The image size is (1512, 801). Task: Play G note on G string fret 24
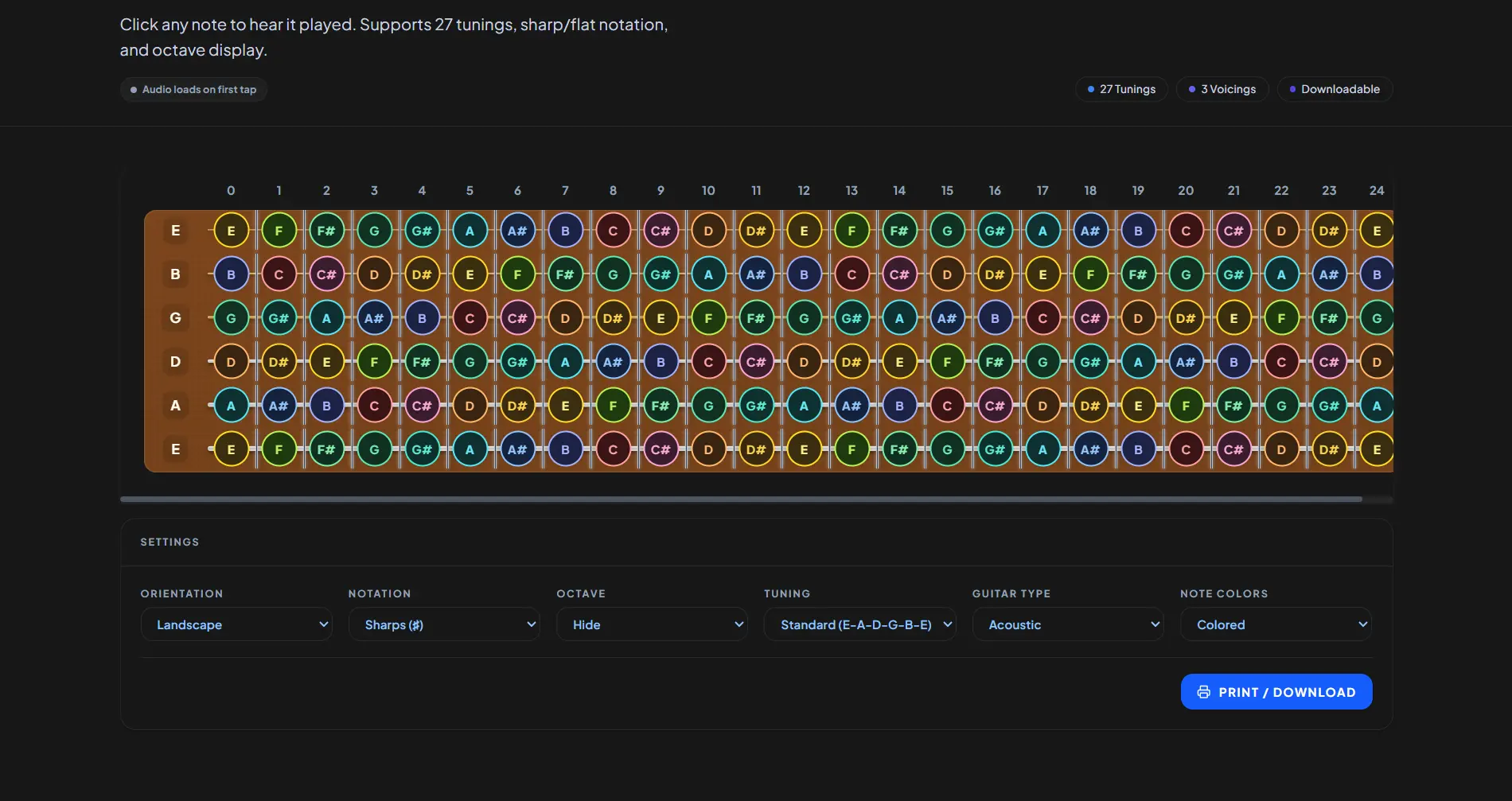1376,318
